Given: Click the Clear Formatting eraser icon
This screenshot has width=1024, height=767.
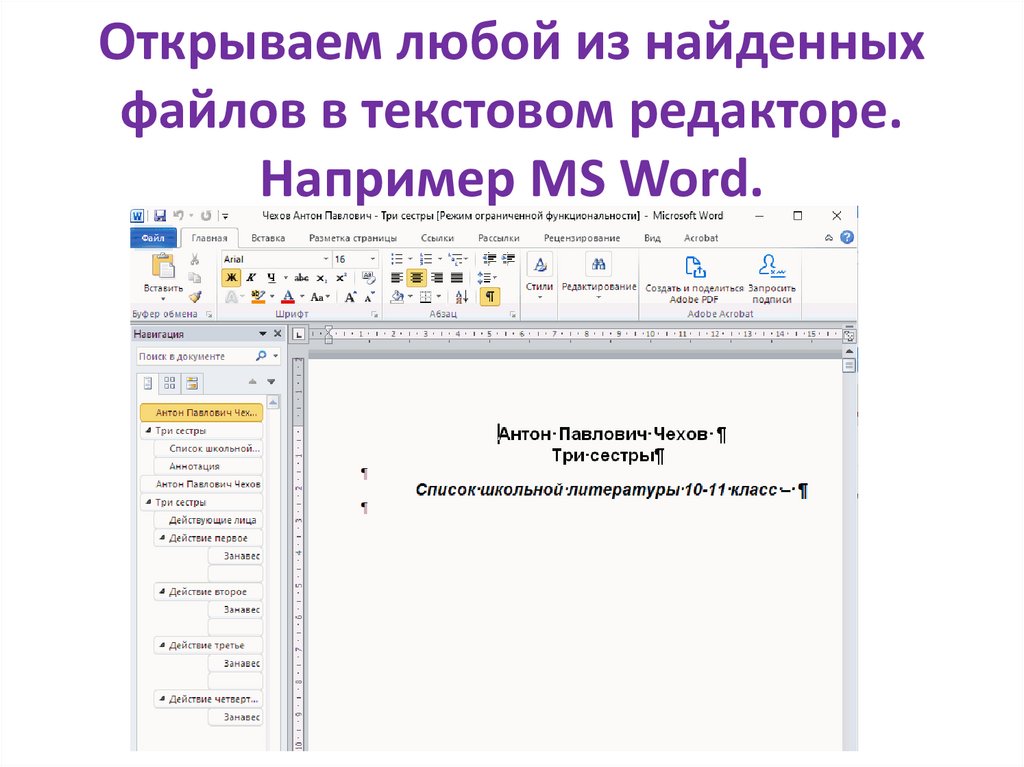Looking at the screenshot, I should (x=369, y=278).
